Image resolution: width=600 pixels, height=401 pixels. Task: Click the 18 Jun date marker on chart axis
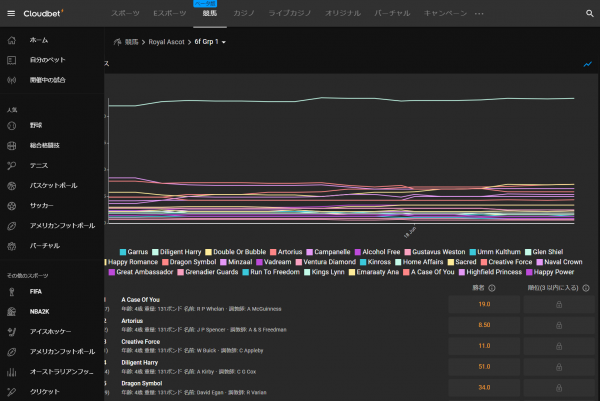[x=410, y=232]
